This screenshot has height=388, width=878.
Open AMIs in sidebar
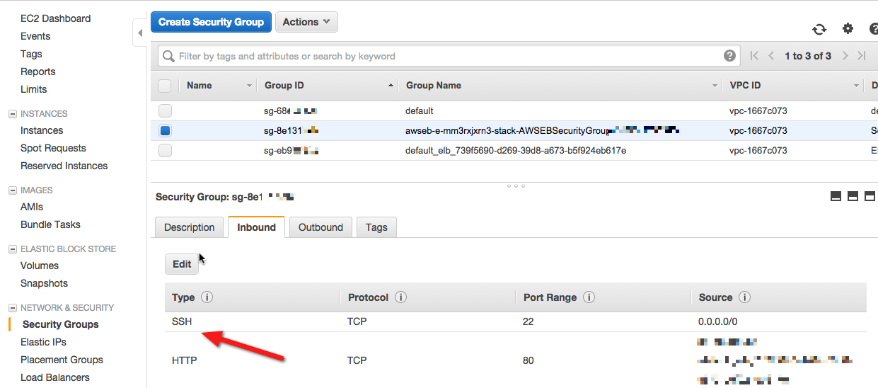point(31,207)
